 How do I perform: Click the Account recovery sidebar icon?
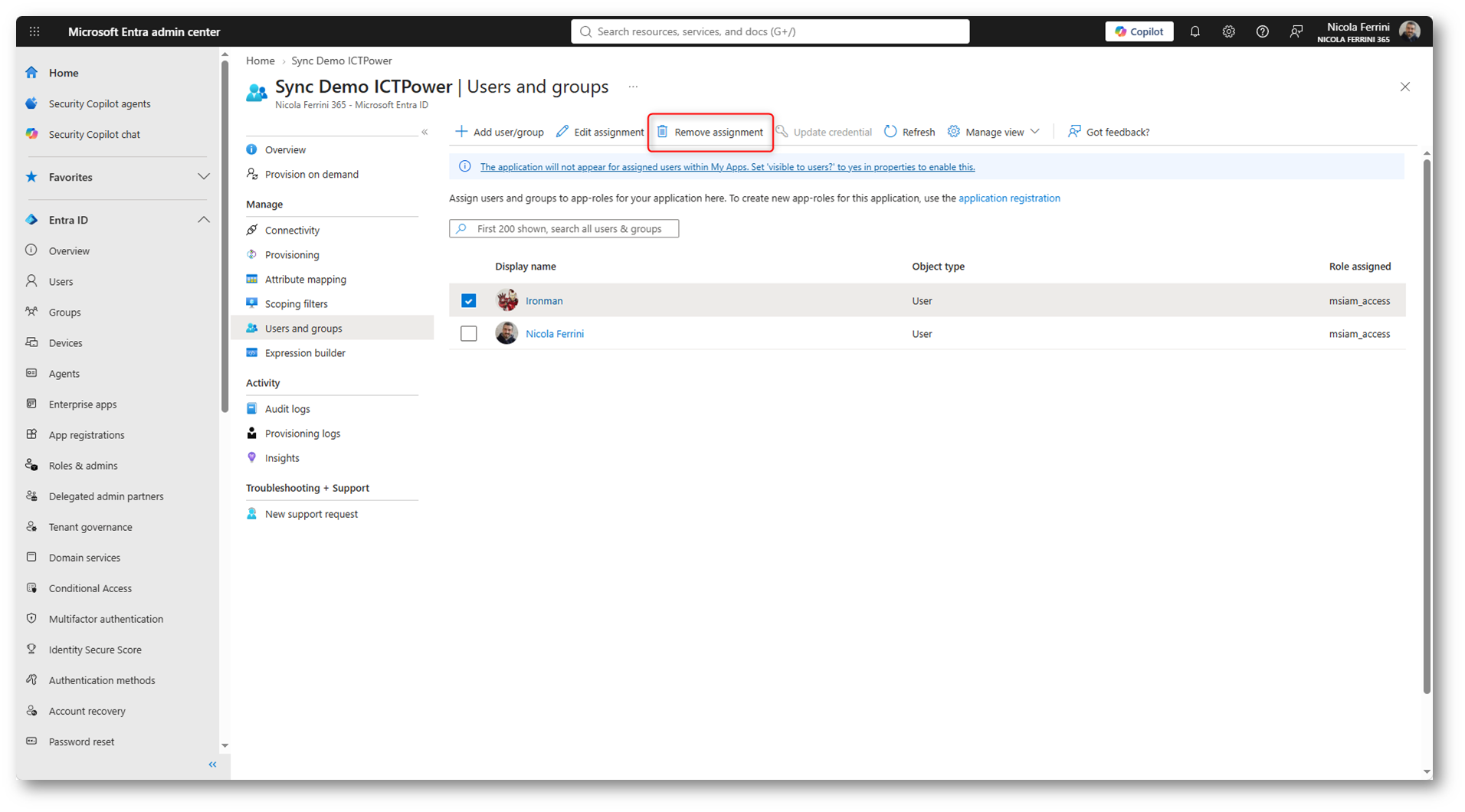[31, 710]
